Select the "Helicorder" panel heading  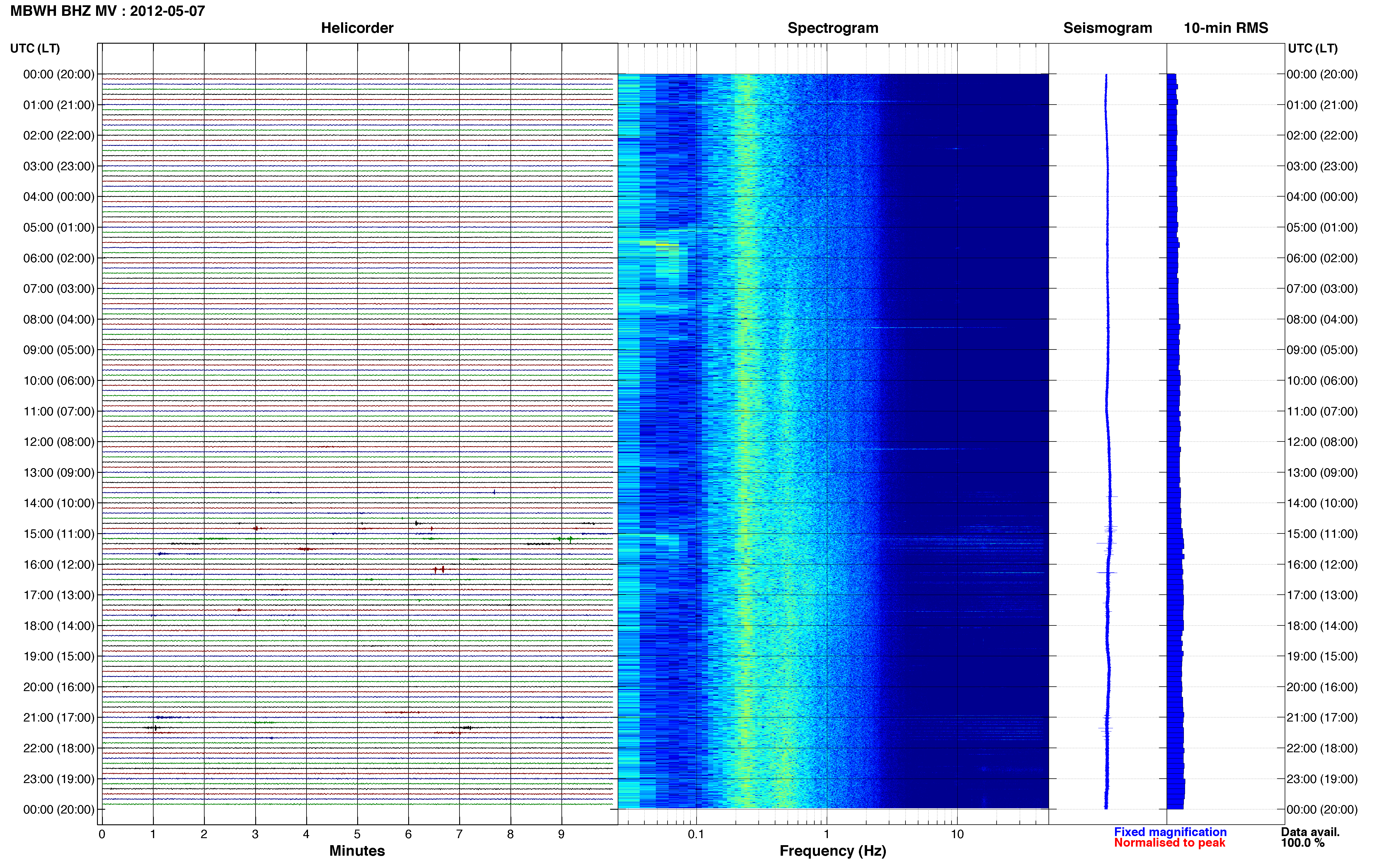coord(357,28)
